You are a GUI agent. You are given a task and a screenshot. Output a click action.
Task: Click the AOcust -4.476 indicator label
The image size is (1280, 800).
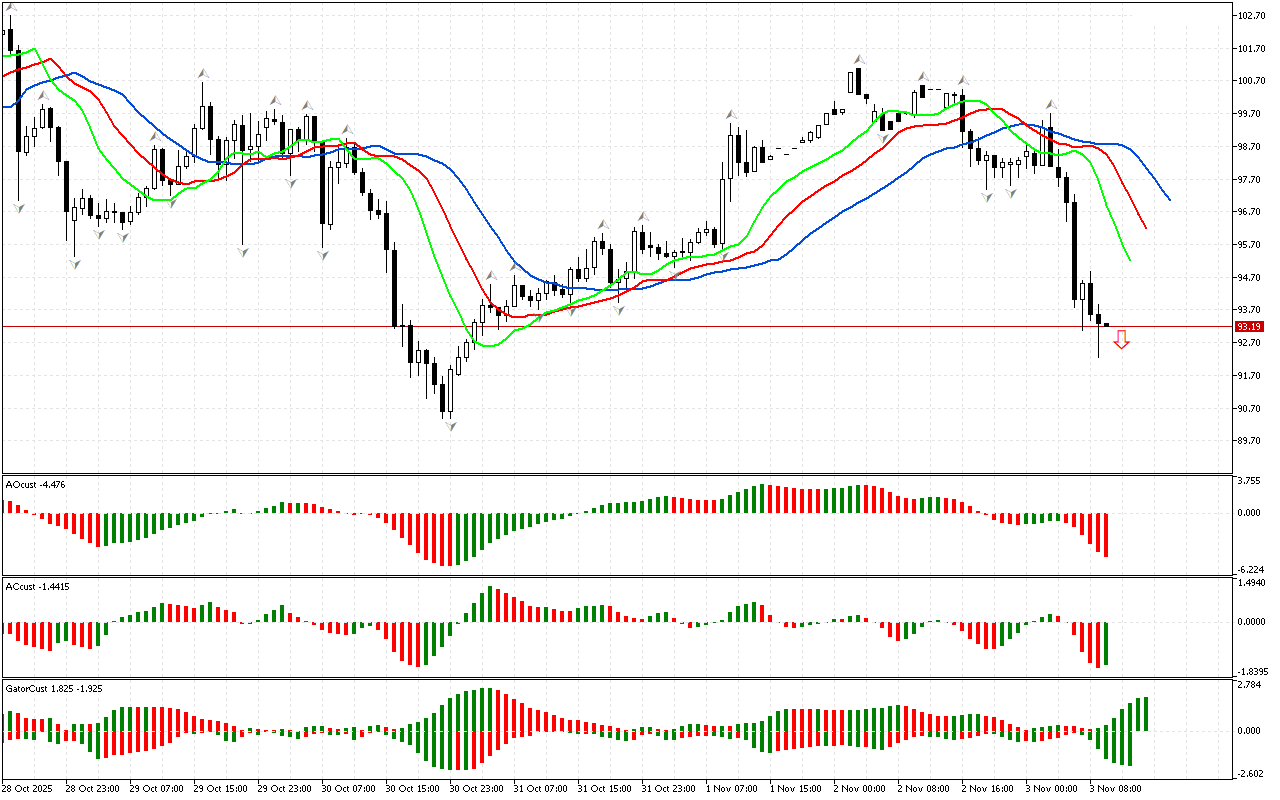(x=36, y=485)
